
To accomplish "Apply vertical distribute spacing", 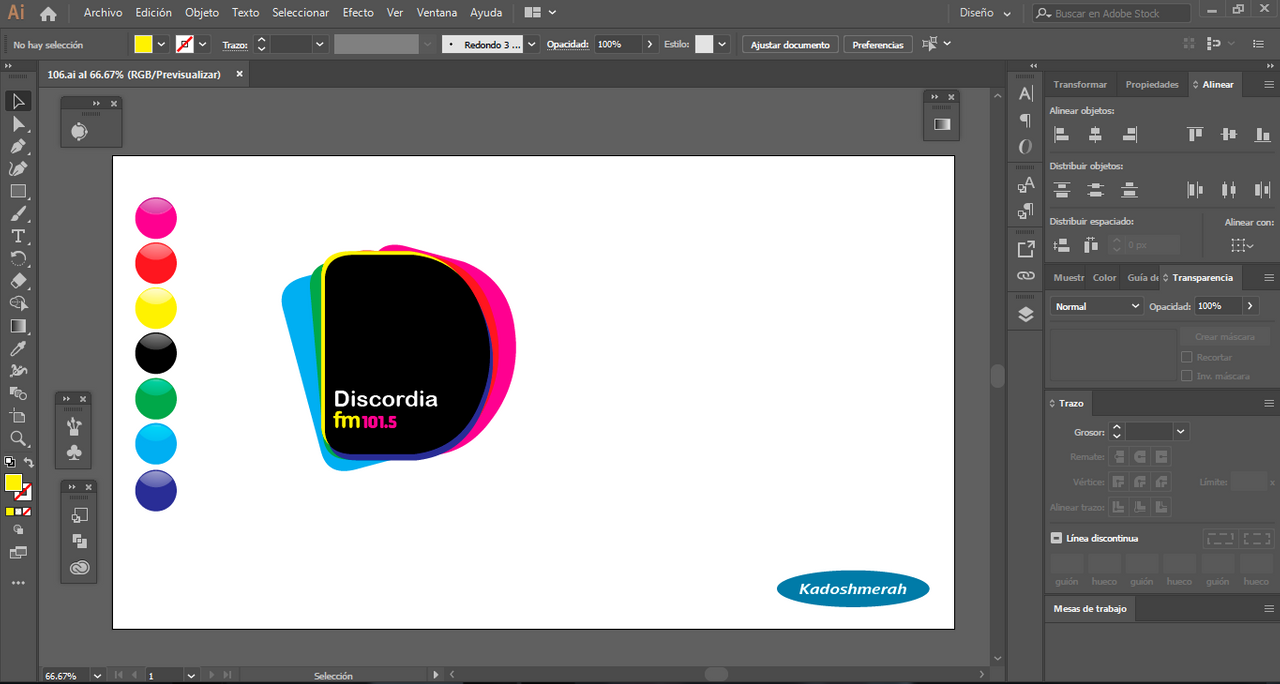I will click(1062, 244).
